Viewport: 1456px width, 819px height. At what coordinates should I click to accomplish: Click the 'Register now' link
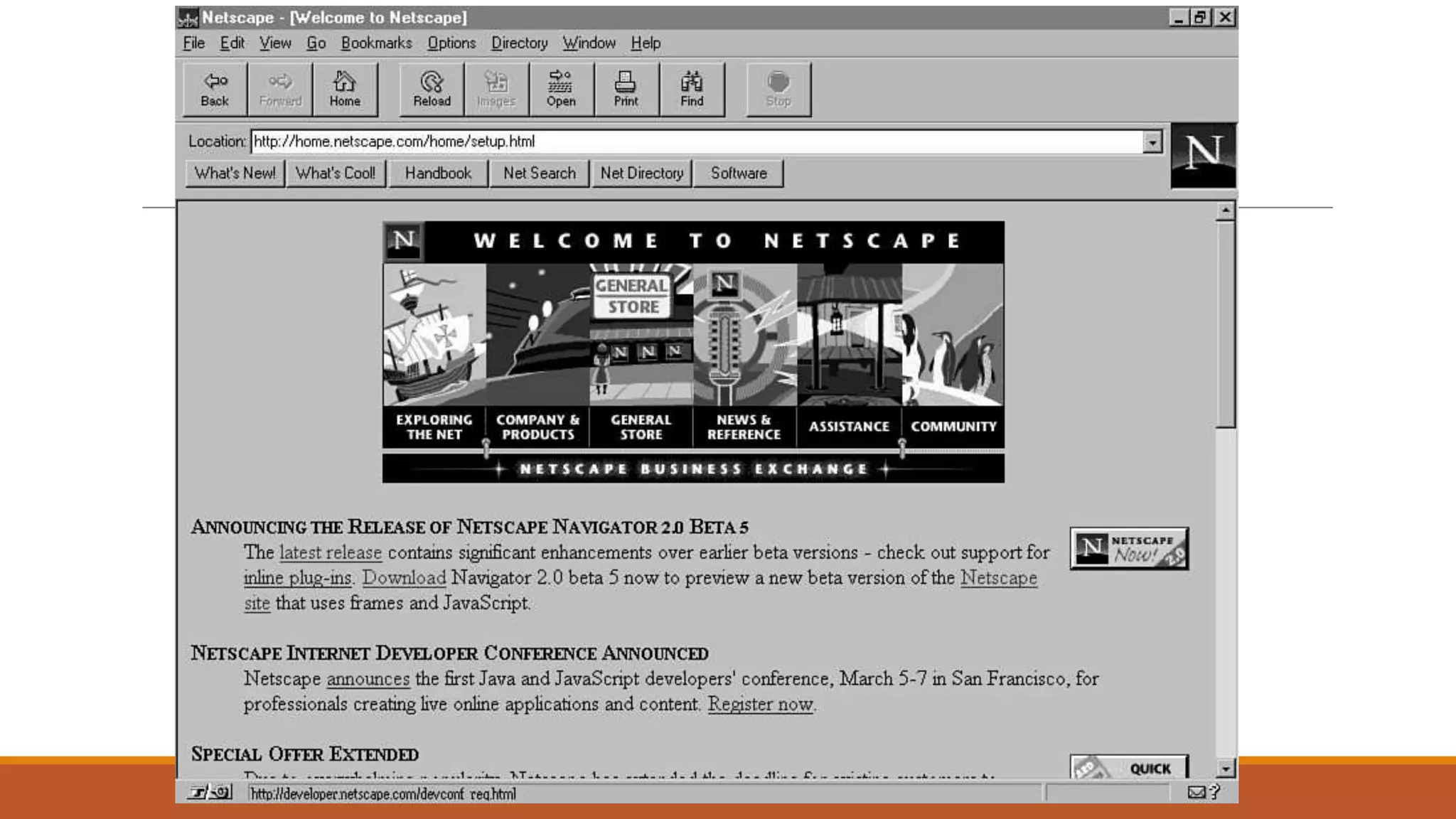click(761, 704)
